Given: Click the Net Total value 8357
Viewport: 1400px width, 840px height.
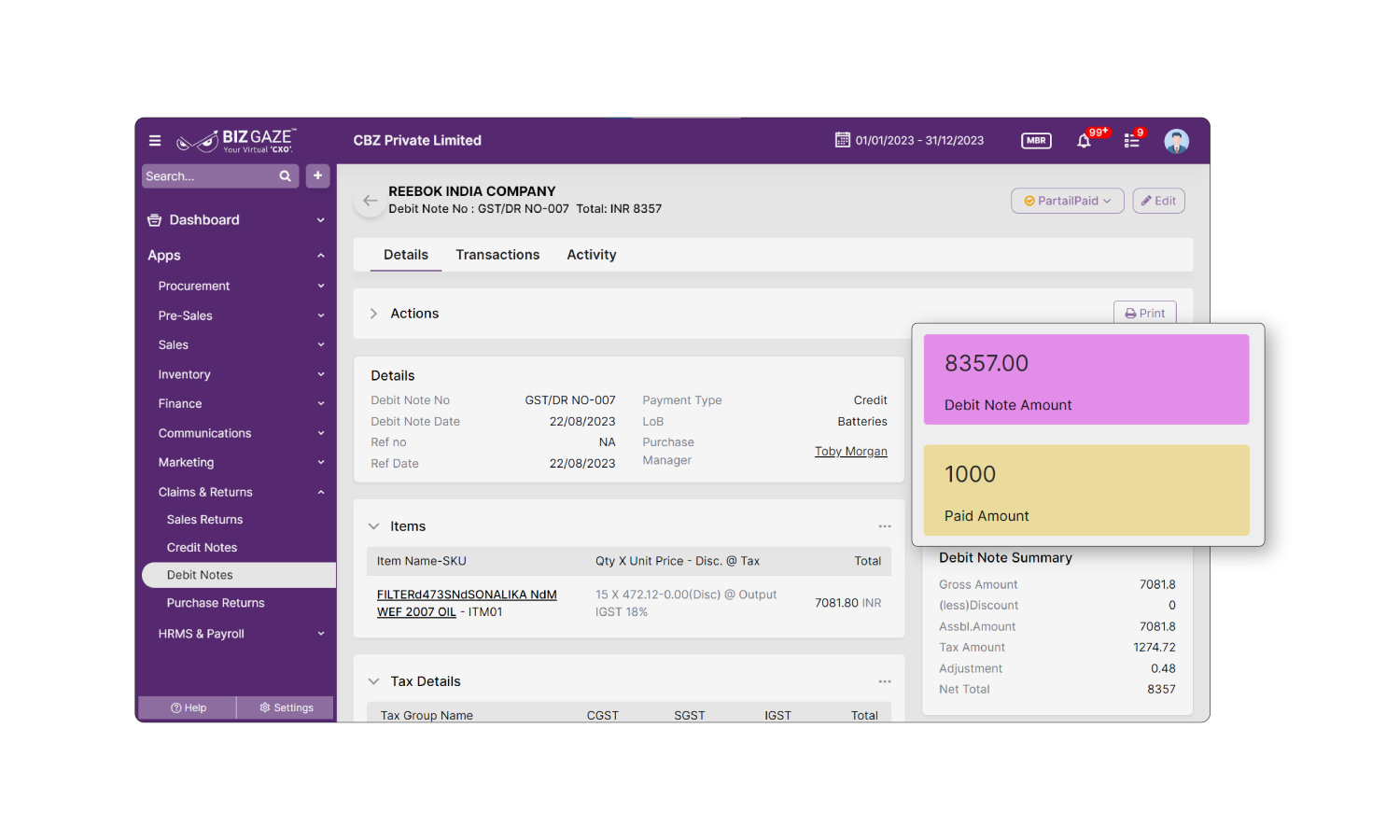Looking at the screenshot, I should pyautogui.click(x=1161, y=690).
